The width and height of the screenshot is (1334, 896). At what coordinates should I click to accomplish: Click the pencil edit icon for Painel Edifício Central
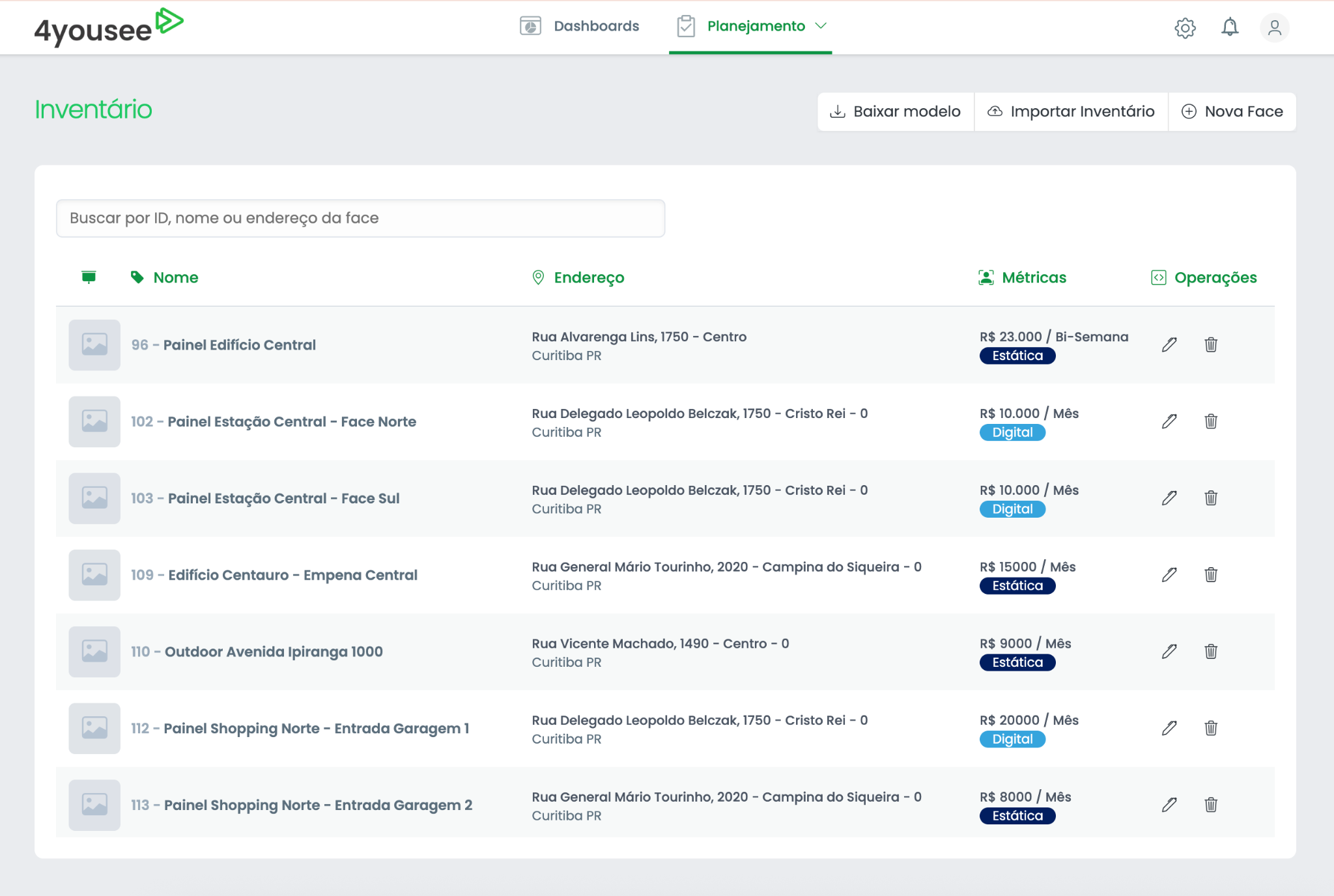[1169, 344]
